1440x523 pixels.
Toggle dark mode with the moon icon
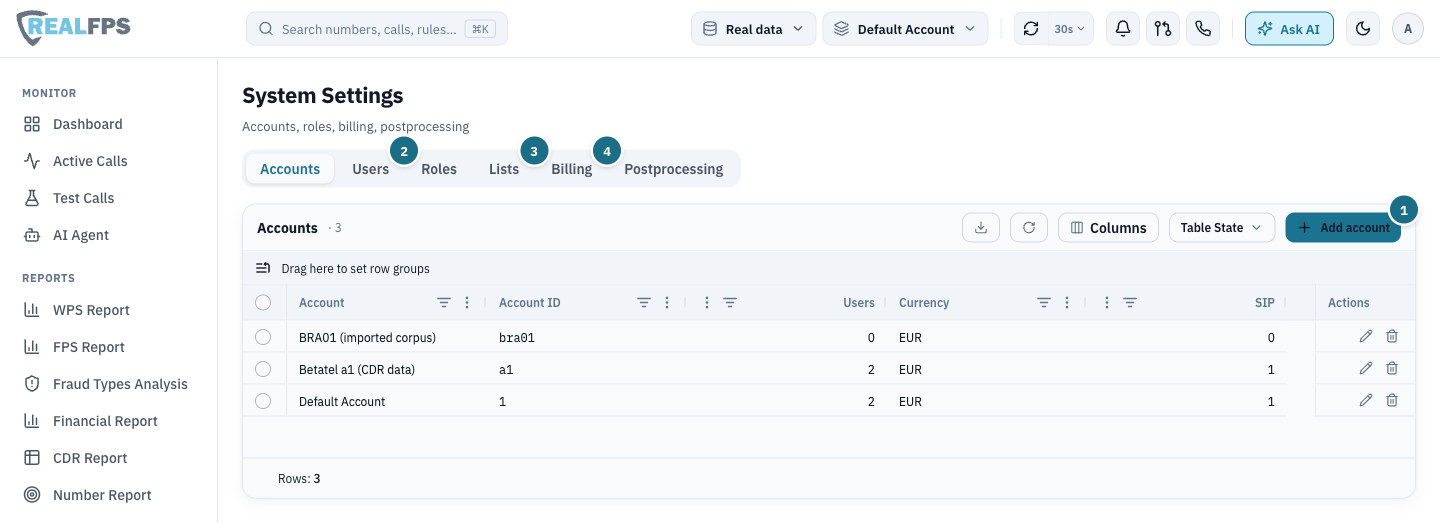click(1362, 29)
